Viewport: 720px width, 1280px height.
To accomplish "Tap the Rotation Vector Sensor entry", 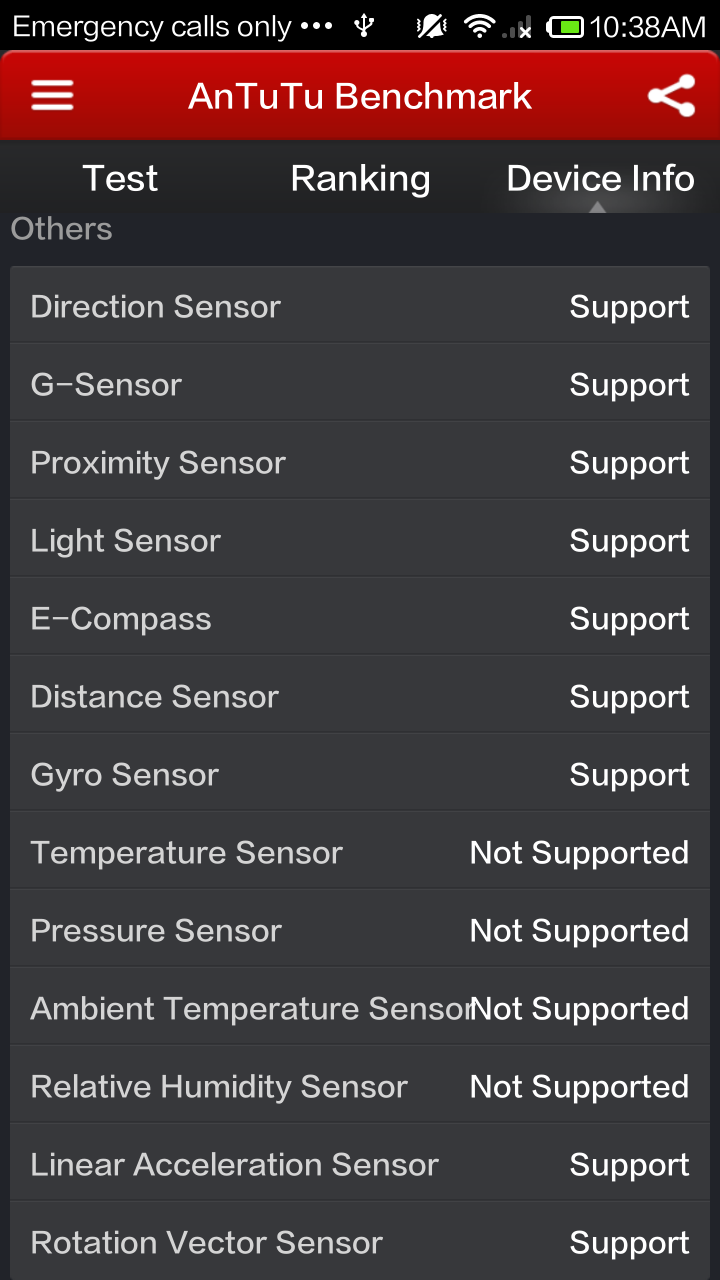I will [x=360, y=1242].
